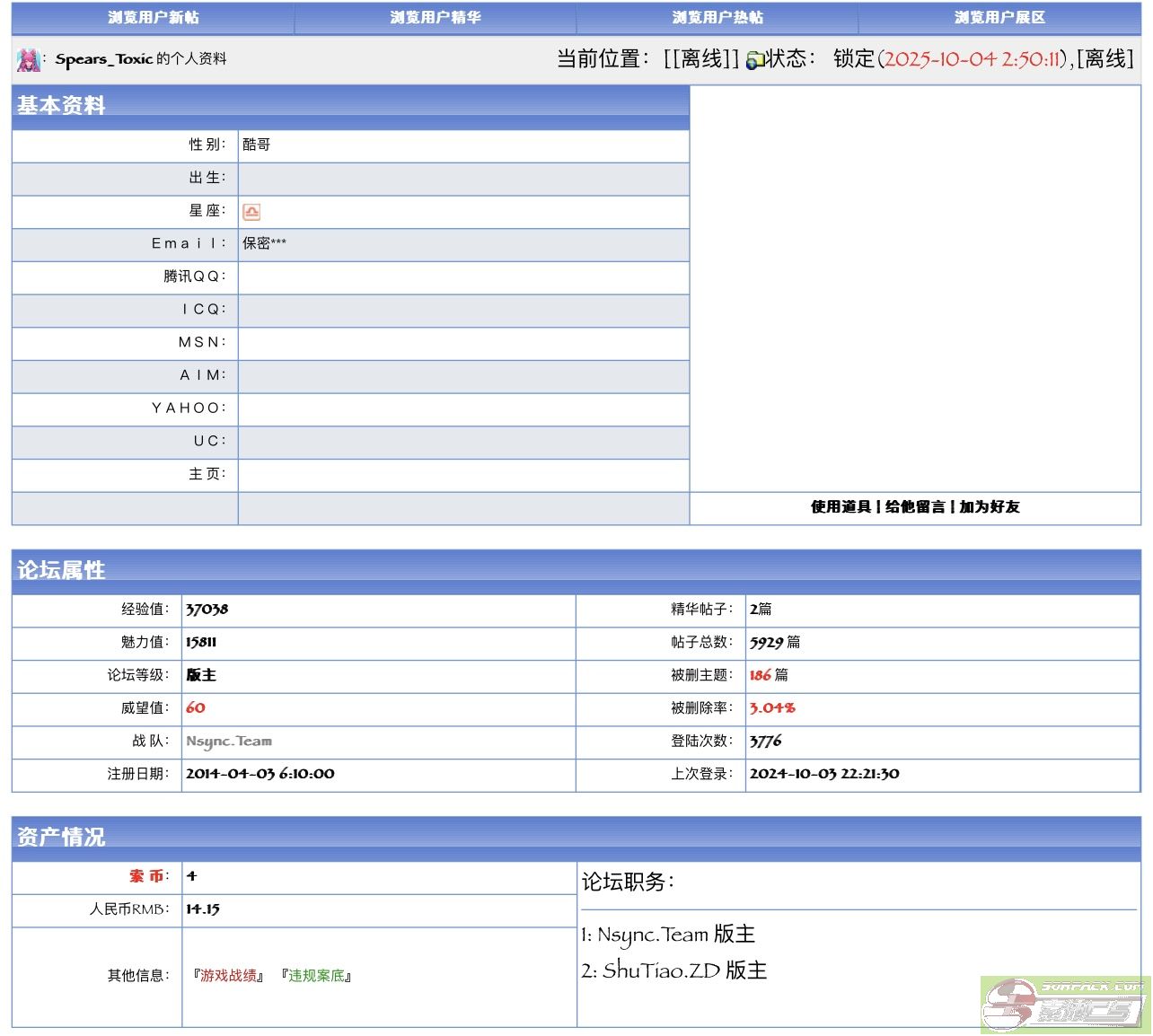This screenshot has height=1036, width=1153.
Task: View the 违规案底 record link
Action: click(x=316, y=976)
